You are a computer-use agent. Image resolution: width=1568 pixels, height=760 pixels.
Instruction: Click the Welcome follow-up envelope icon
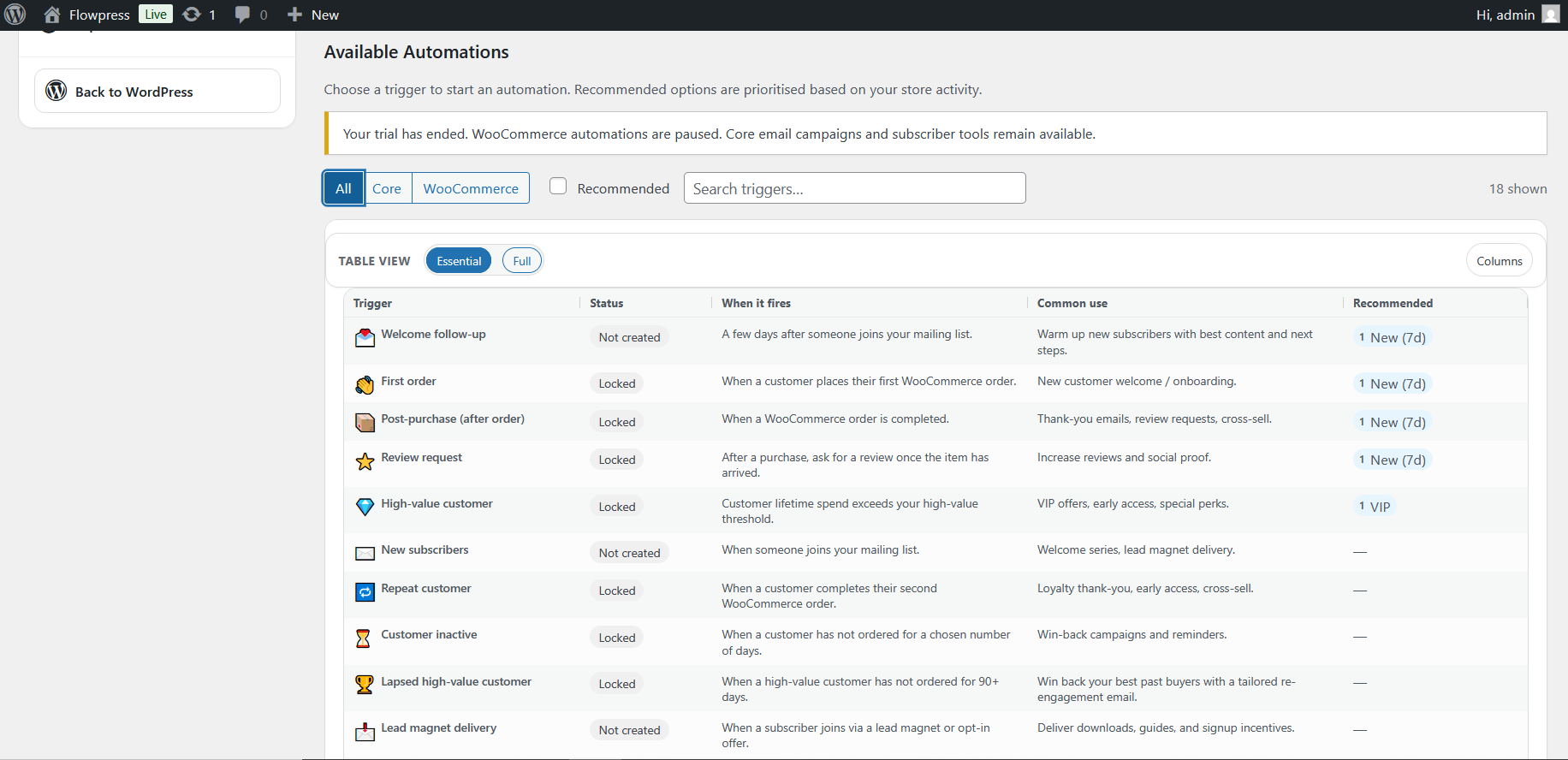365,337
